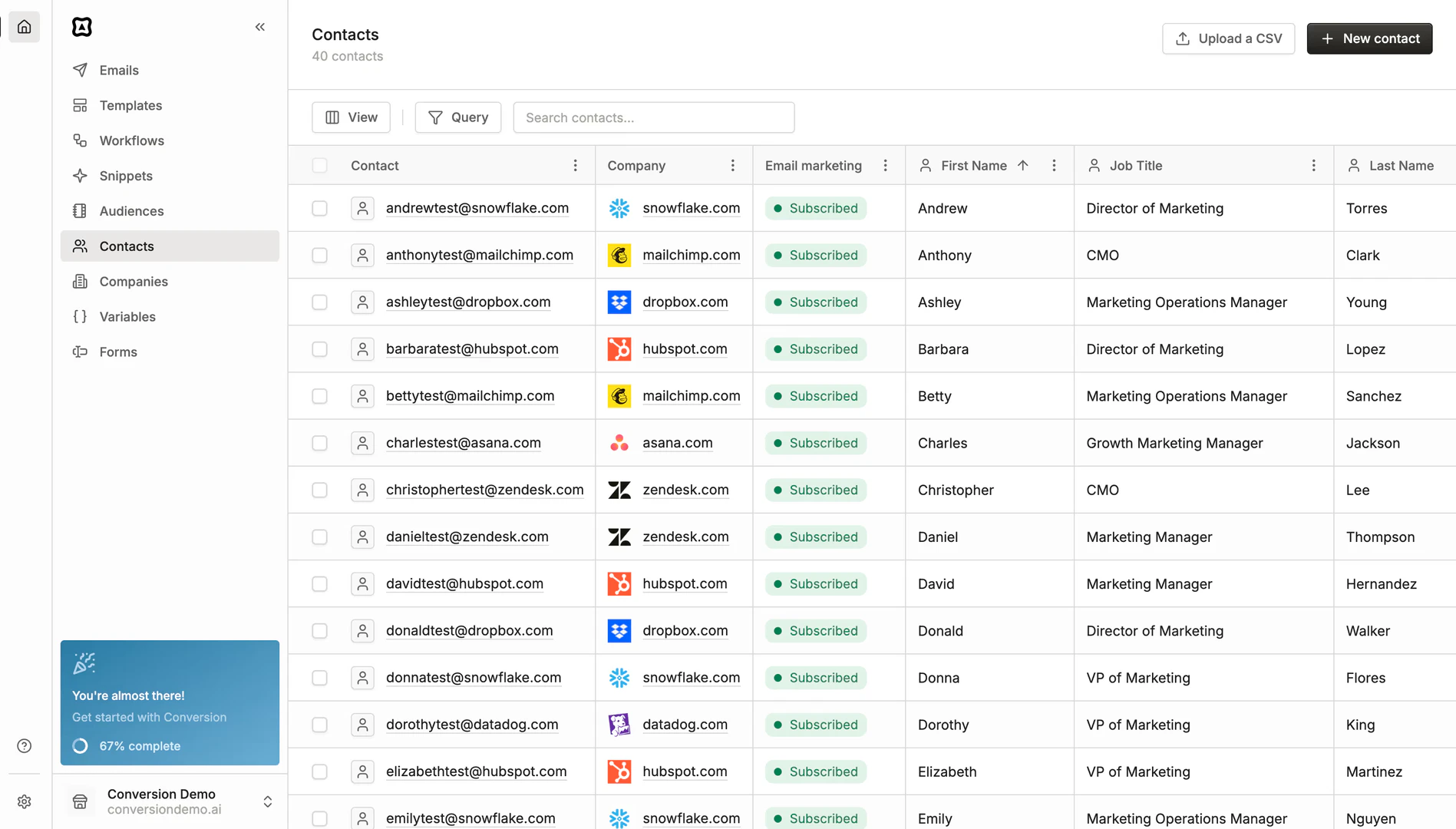Open snowflake.com company link

click(x=691, y=207)
